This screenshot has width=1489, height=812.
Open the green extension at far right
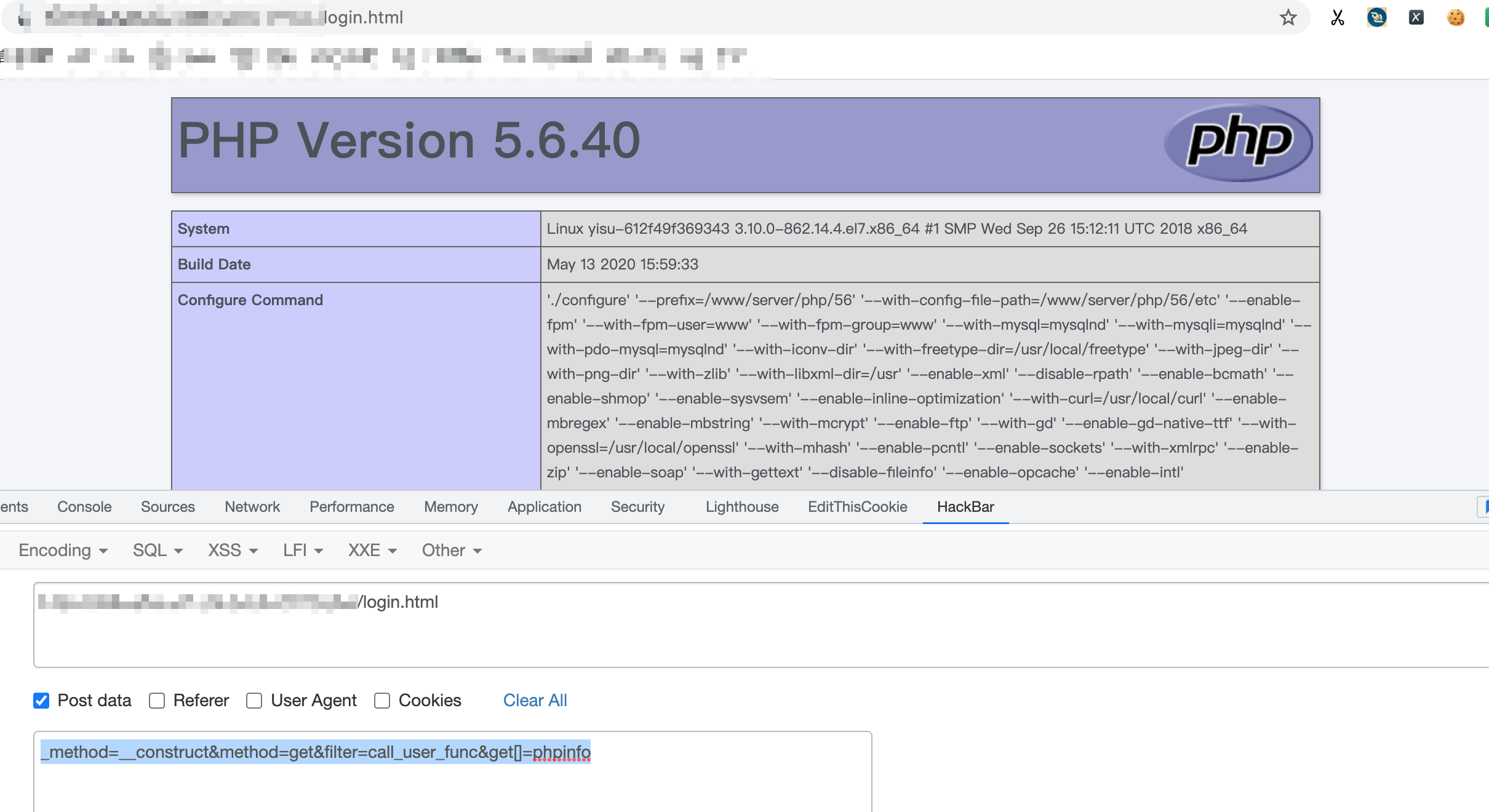1485,17
